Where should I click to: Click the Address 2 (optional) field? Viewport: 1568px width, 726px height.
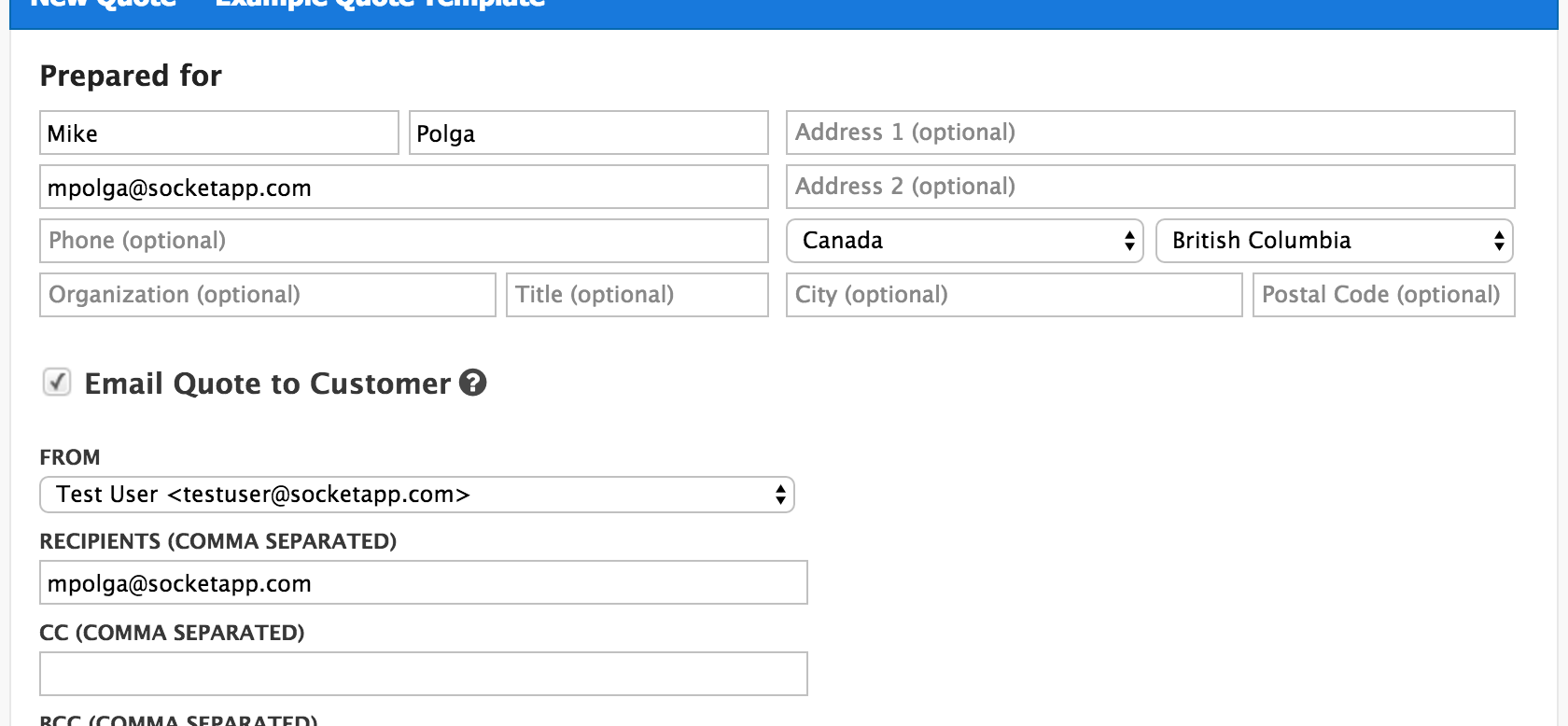(1150, 187)
